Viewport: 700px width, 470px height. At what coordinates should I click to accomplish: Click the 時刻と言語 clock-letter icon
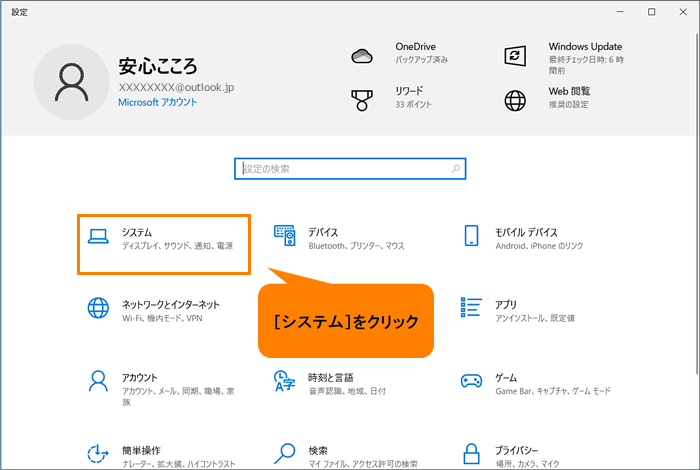tap(284, 381)
